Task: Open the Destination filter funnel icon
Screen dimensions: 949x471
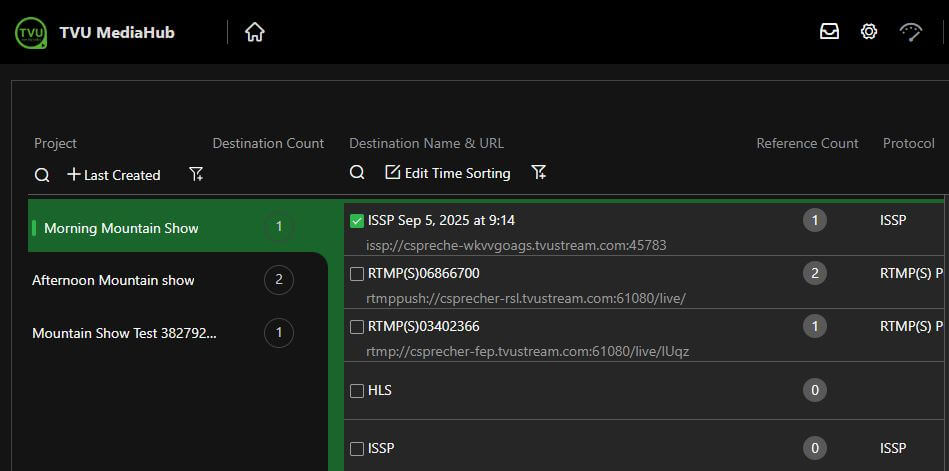Action: 539,173
